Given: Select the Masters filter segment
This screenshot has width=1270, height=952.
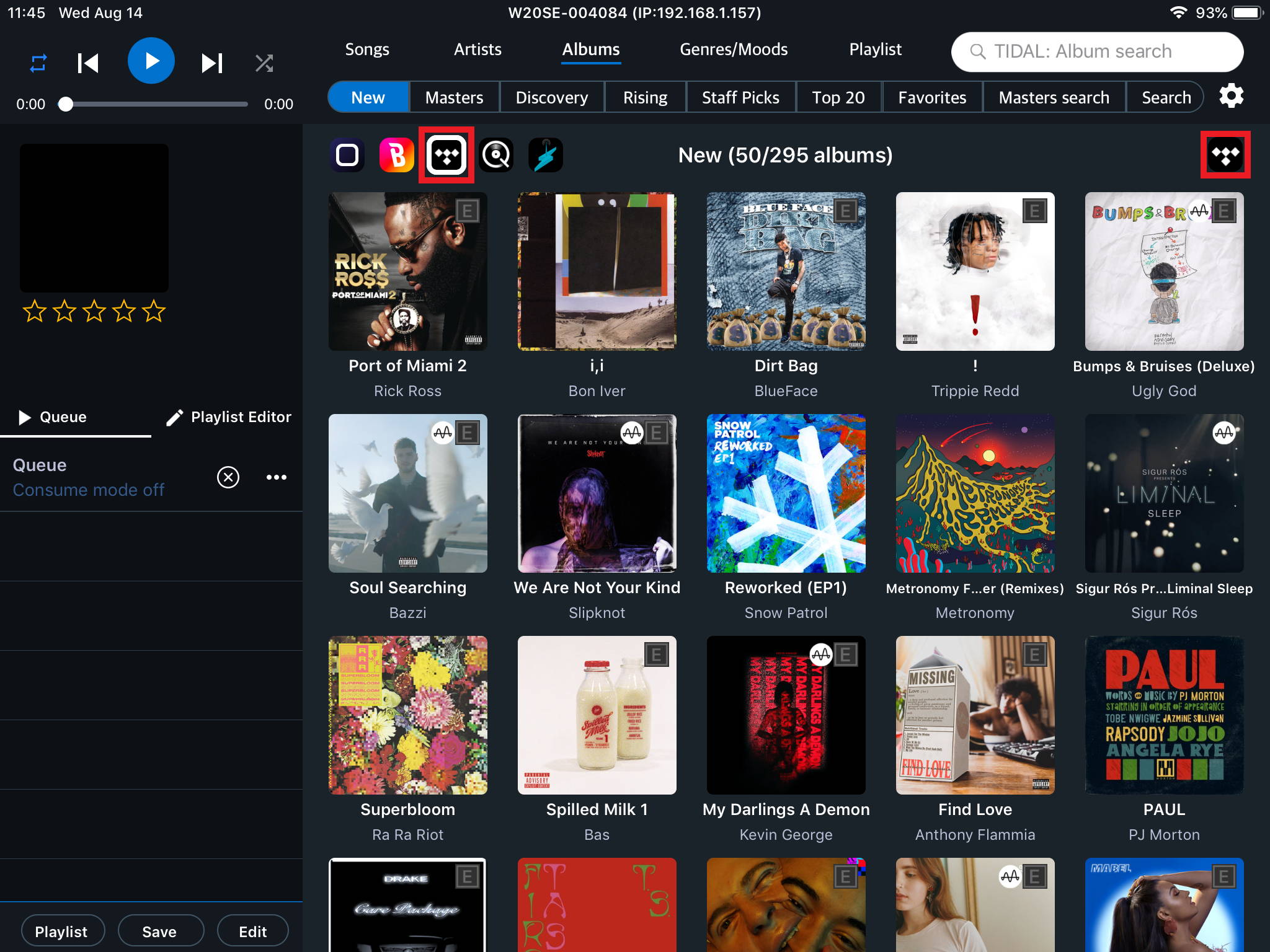Looking at the screenshot, I should pyautogui.click(x=455, y=97).
